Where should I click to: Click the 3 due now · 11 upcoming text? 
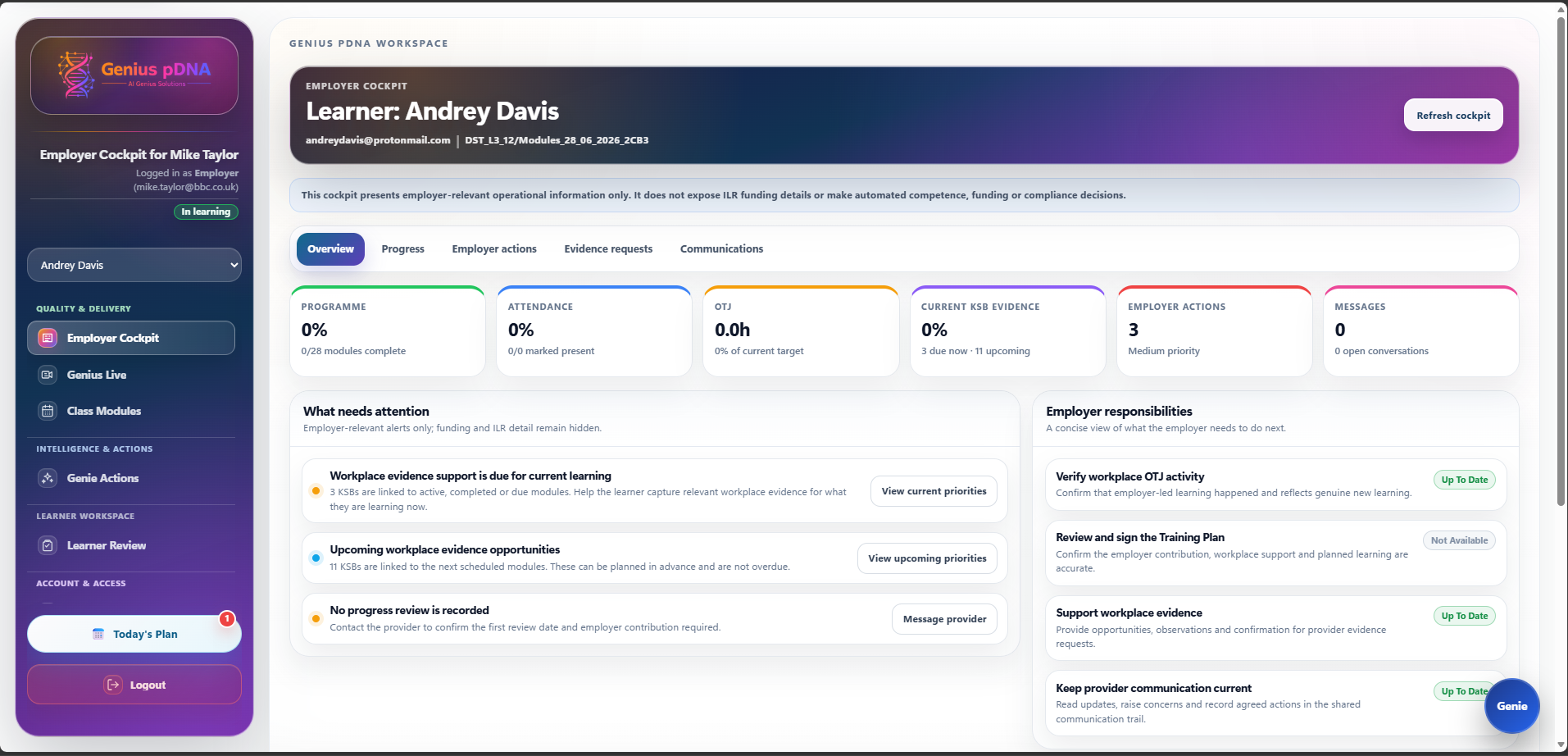[975, 351]
